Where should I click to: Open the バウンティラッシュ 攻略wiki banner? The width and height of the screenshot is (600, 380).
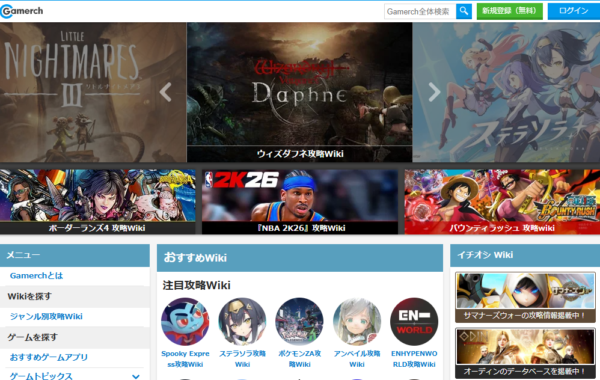pos(502,202)
